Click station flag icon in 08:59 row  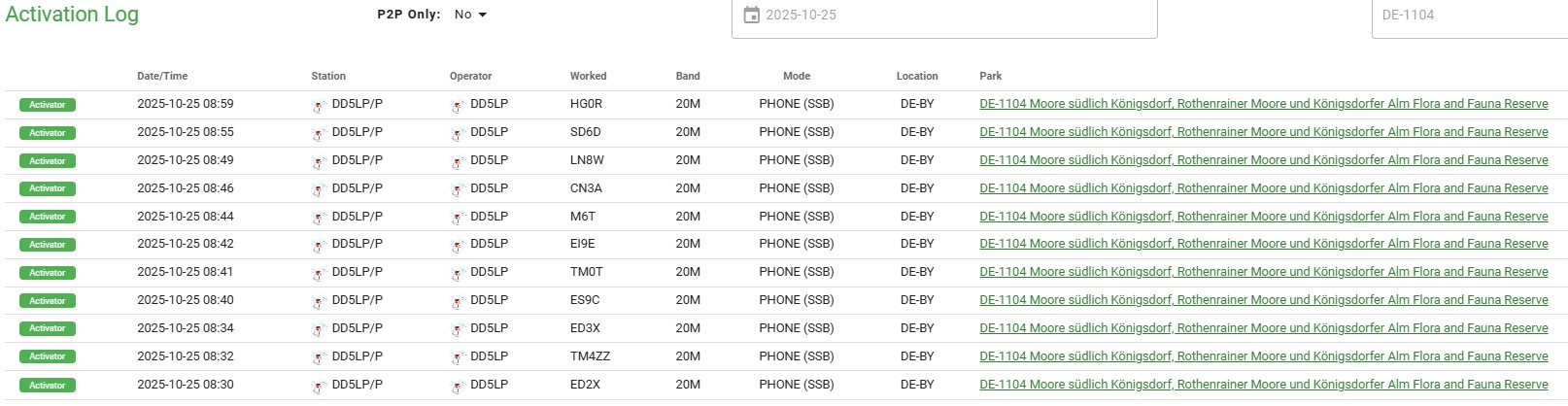318,106
